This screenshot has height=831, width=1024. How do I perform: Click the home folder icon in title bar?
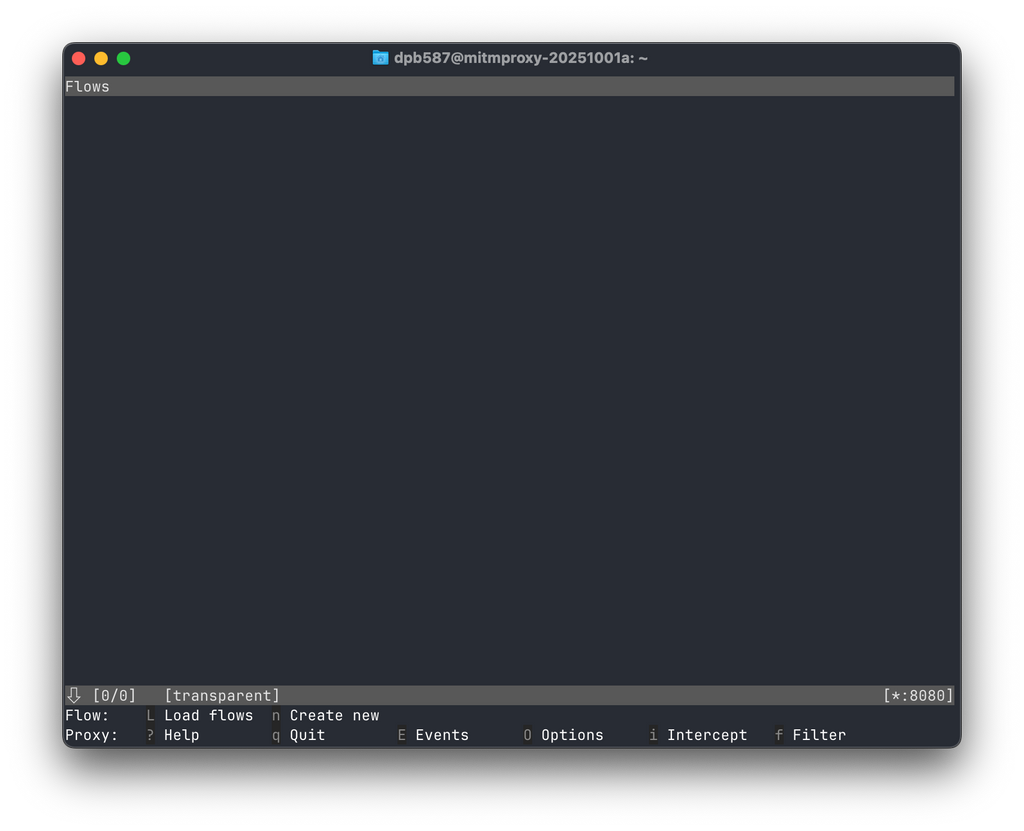click(x=380, y=58)
